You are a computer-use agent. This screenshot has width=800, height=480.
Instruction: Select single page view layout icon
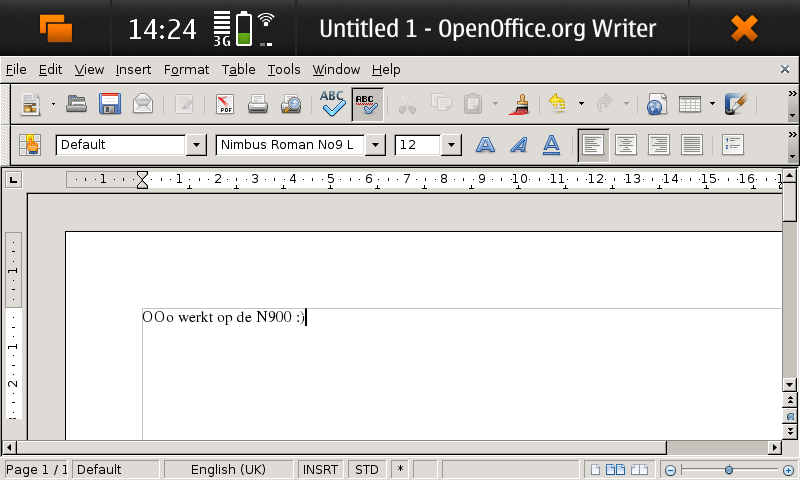point(595,469)
